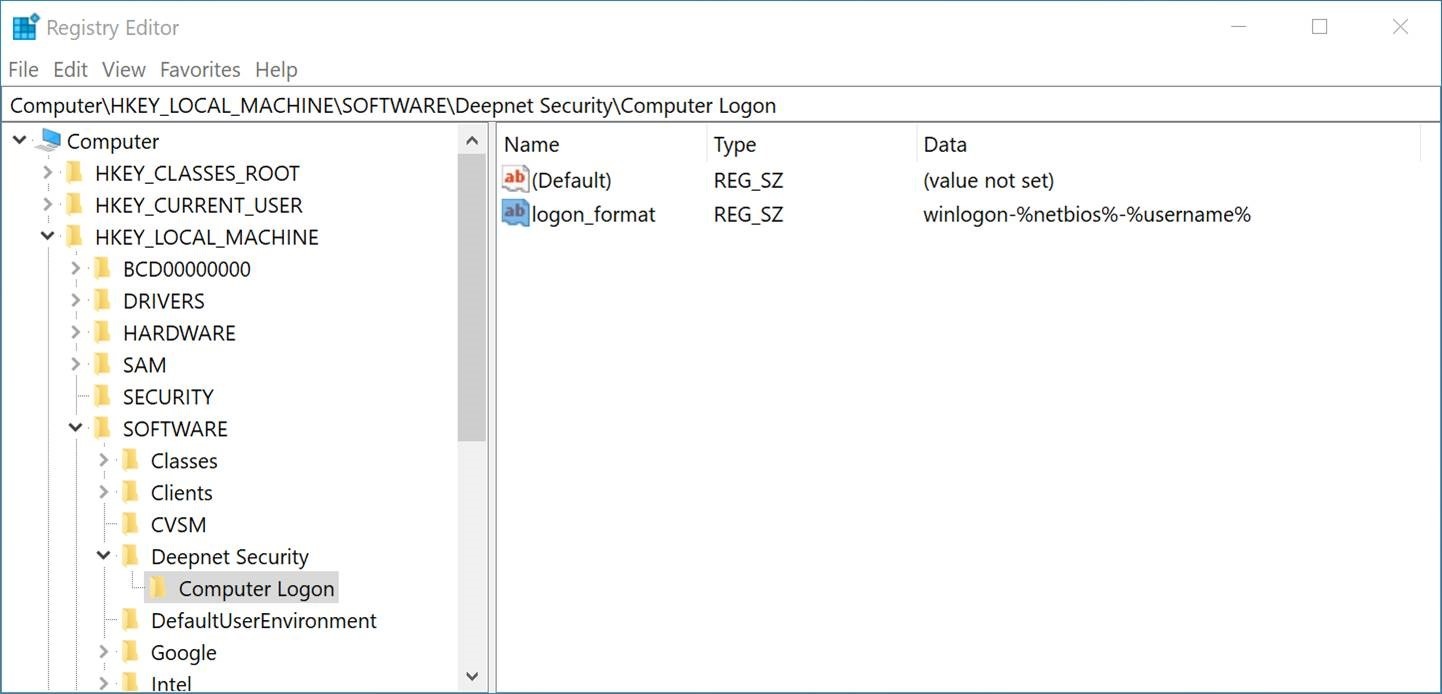Click the Computer Logon folder icon

[158, 589]
